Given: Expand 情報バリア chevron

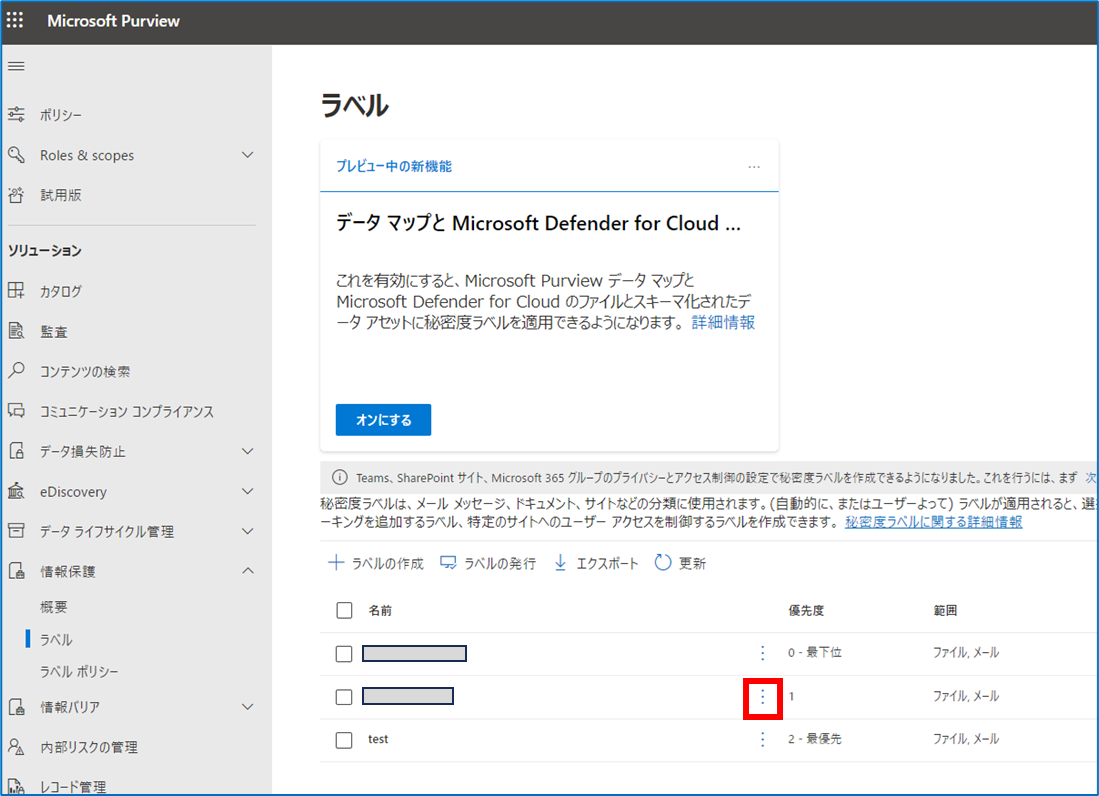Looking at the screenshot, I should click(x=247, y=706).
